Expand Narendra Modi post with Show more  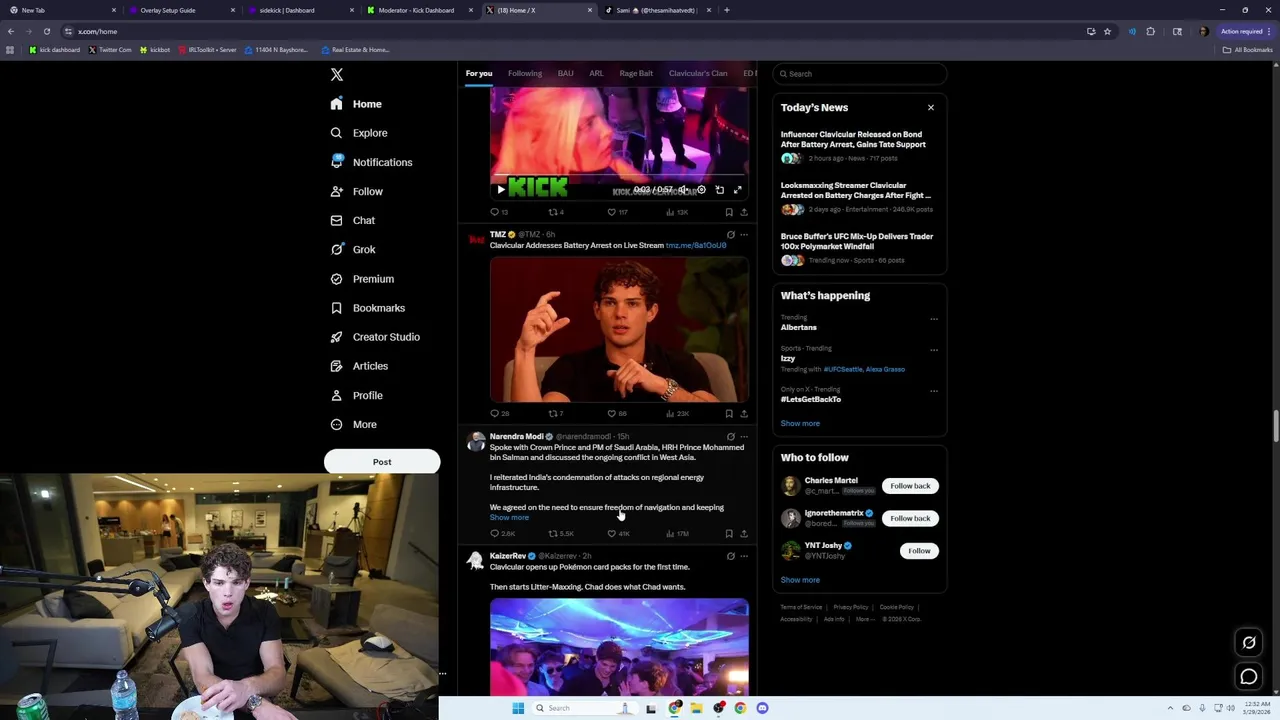pyautogui.click(x=509, y=517)
